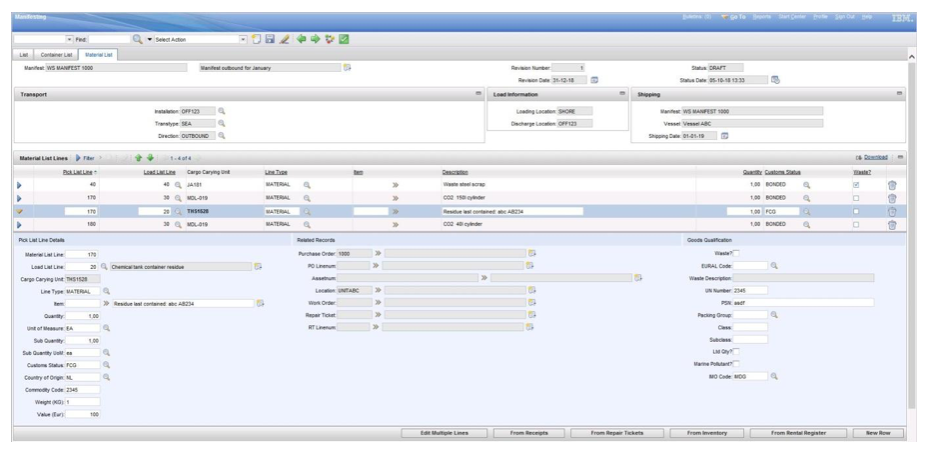Open the calendar picker for Revision Date
The image size is (928, 453).
(x=595, y=79)
